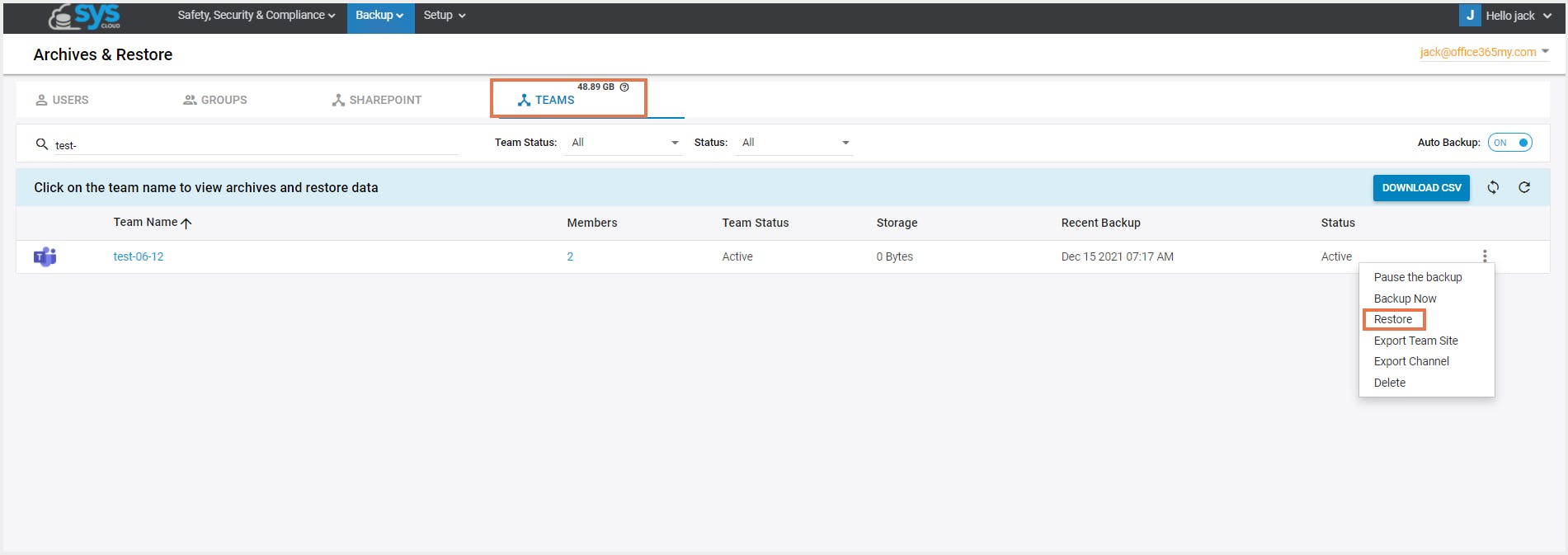Open the test-06-12 team link
Viewport: 1568px width, 555px height.
tap(139, 257)
